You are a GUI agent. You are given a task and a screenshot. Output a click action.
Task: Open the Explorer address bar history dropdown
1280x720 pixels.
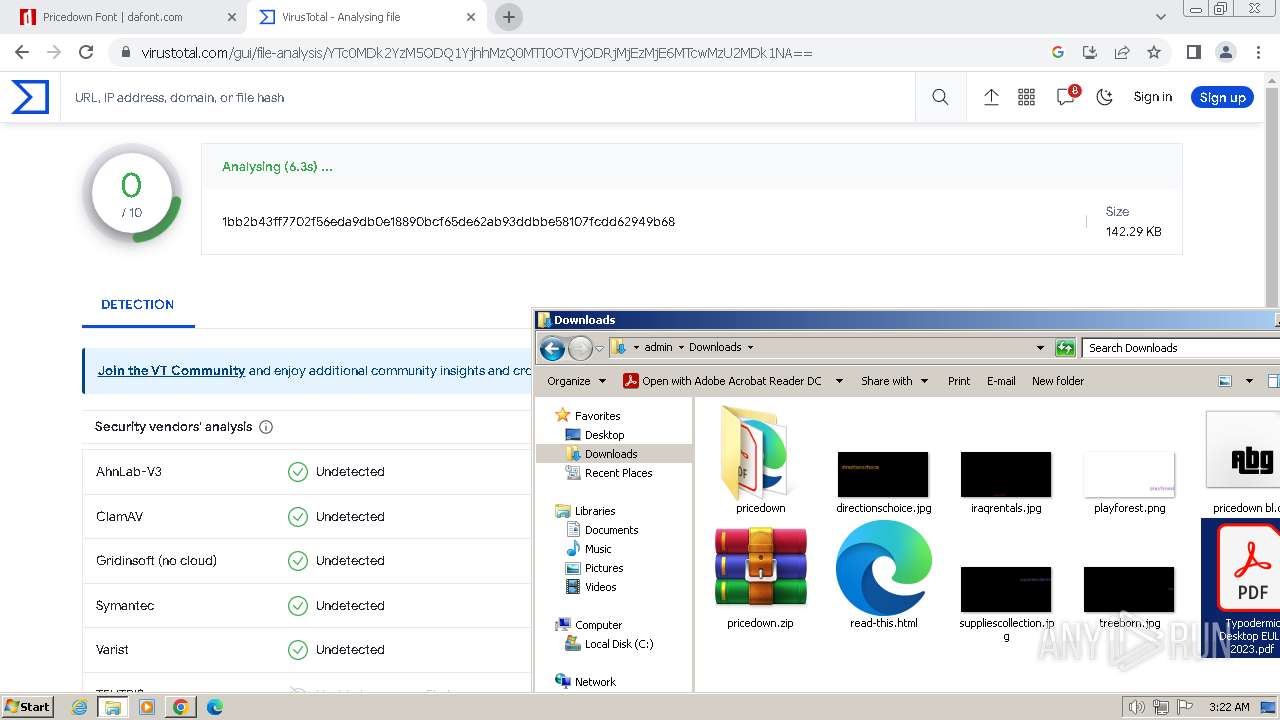coord(1040,348)
